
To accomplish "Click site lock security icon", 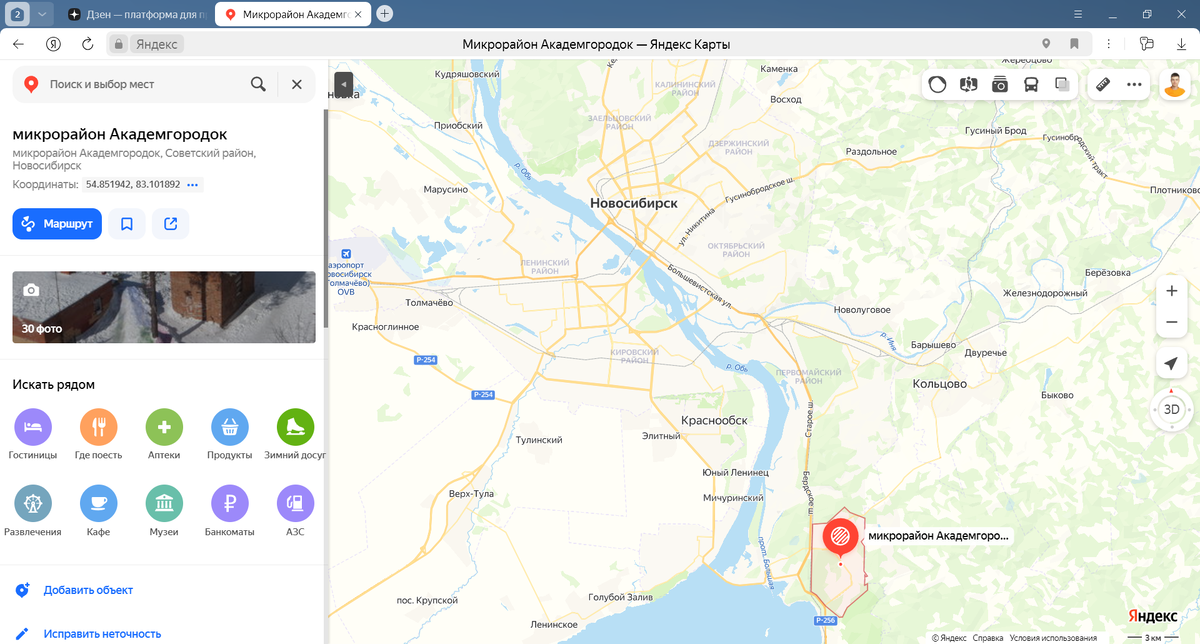I will click(x=119, y=44).
